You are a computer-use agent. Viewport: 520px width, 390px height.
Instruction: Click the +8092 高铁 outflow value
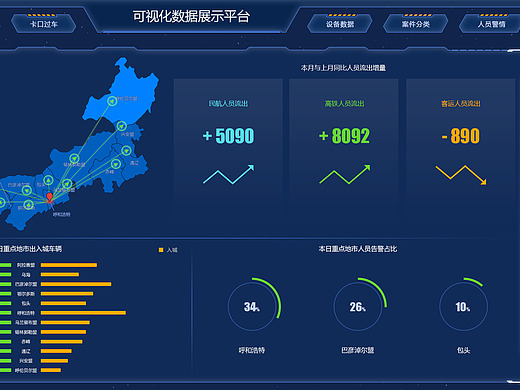(x=344, y=136)
